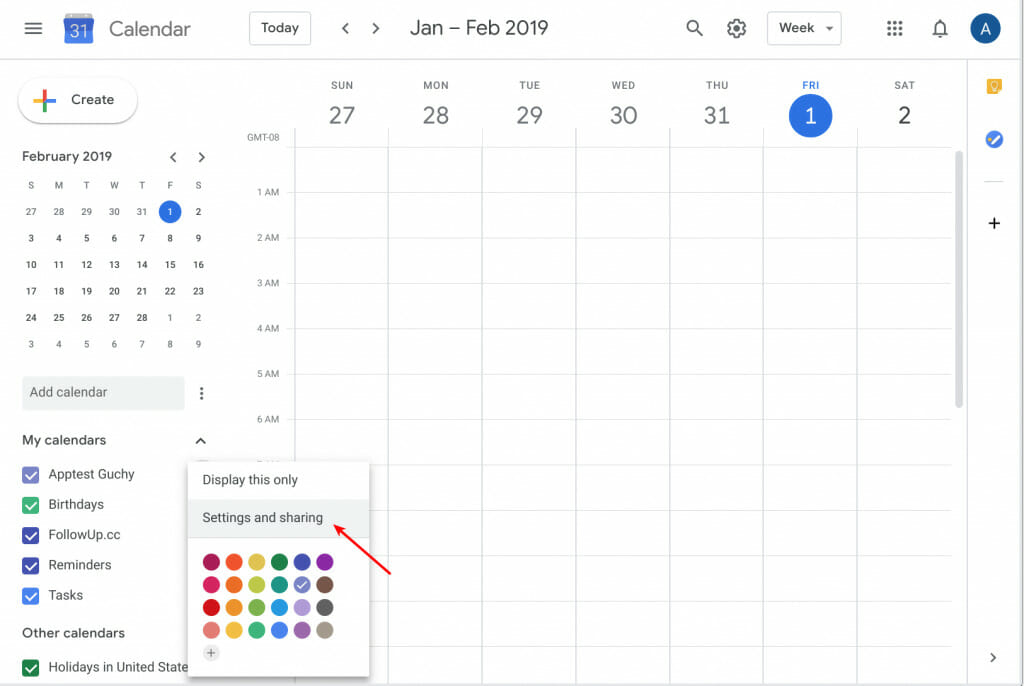Open the Tasks side panel
Image resolution: width=1024 pixels, height=686 pixels.
coord(994,139)
